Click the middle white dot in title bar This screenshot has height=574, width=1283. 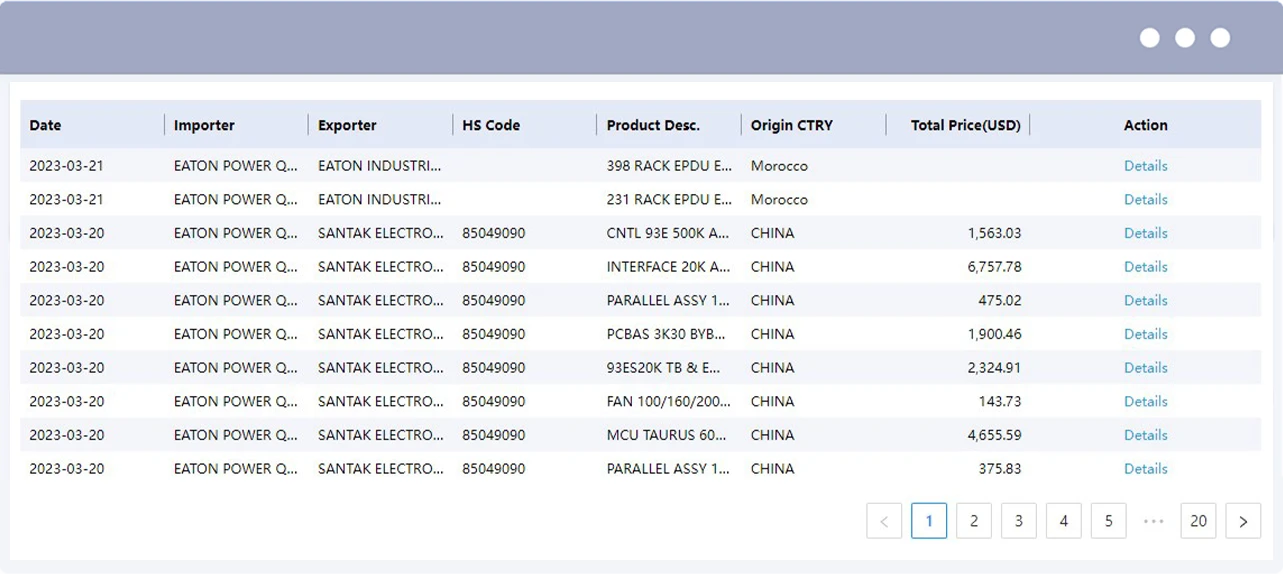tap(1185, 38)
